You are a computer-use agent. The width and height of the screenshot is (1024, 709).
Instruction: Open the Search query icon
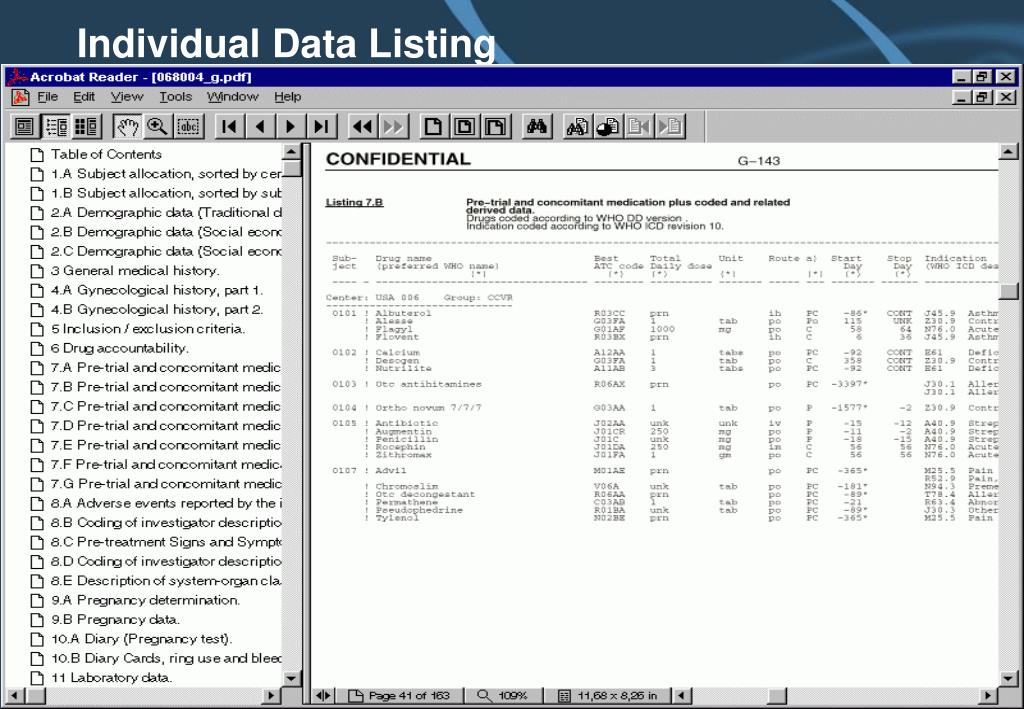[x=577, y=126]
